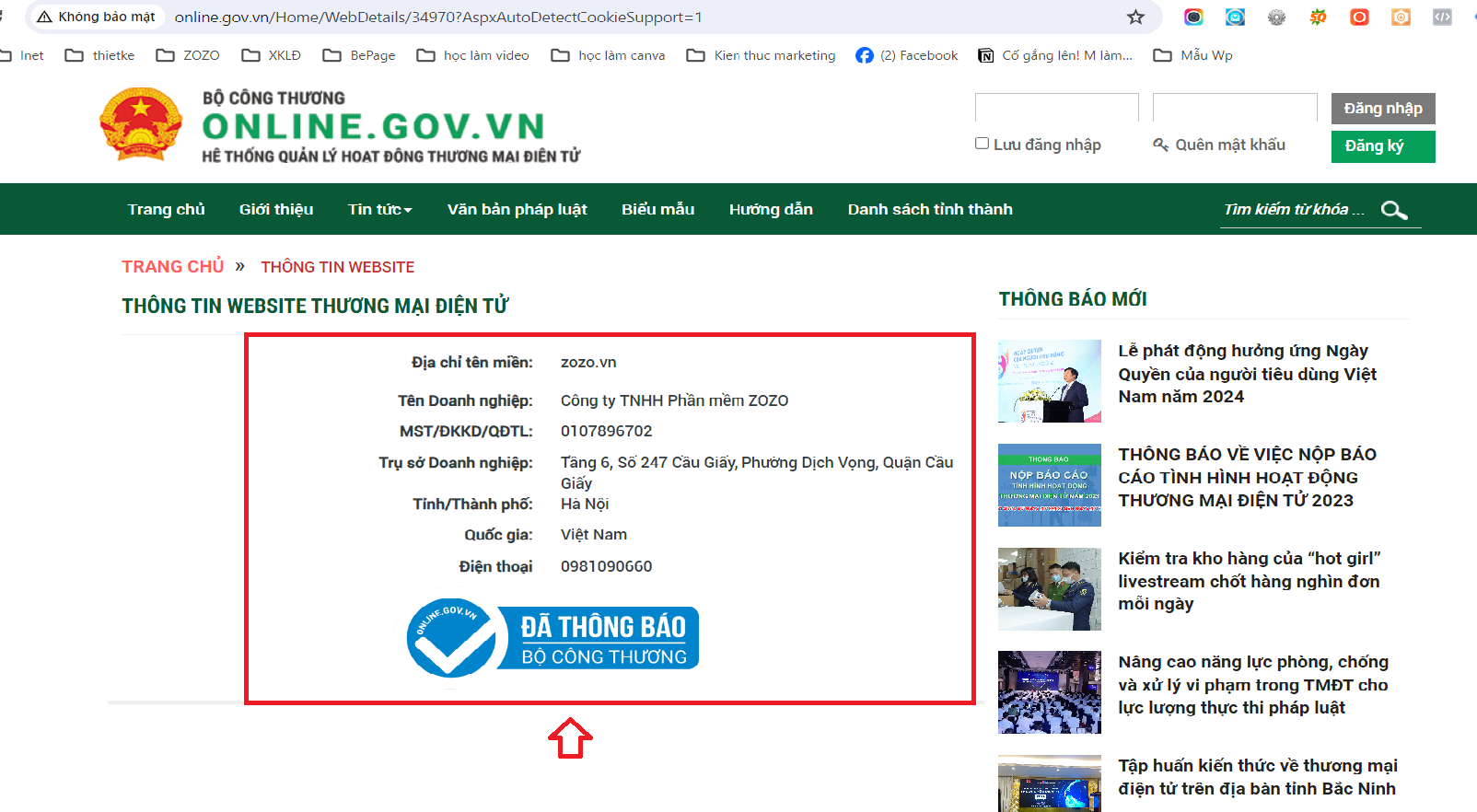Open 'Lễ phát động hưởng ứng Ngày Quyền' article
Screen dimensions: 1477x812
[x=1247, y=374]
